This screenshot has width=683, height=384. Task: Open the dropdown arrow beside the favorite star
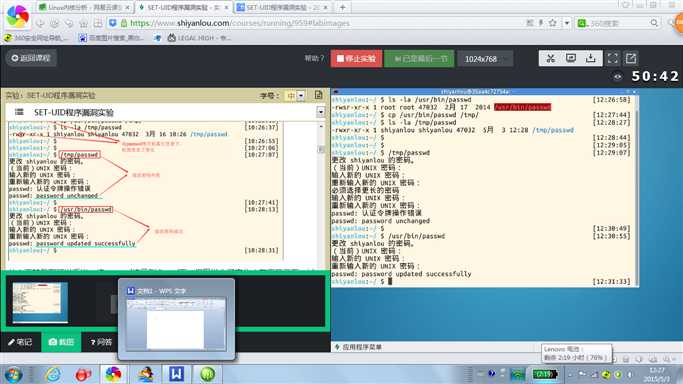567,23
